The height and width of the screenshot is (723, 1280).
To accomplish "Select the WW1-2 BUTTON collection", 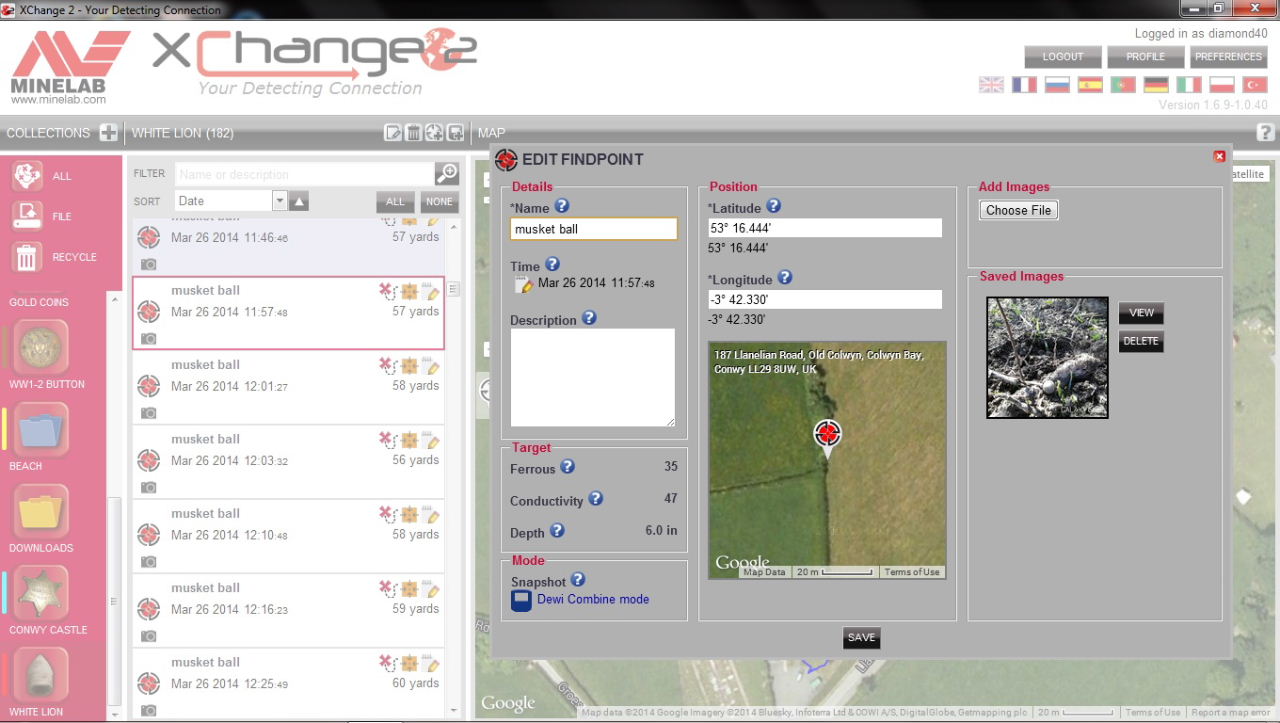I will click(x=41, y=347).
